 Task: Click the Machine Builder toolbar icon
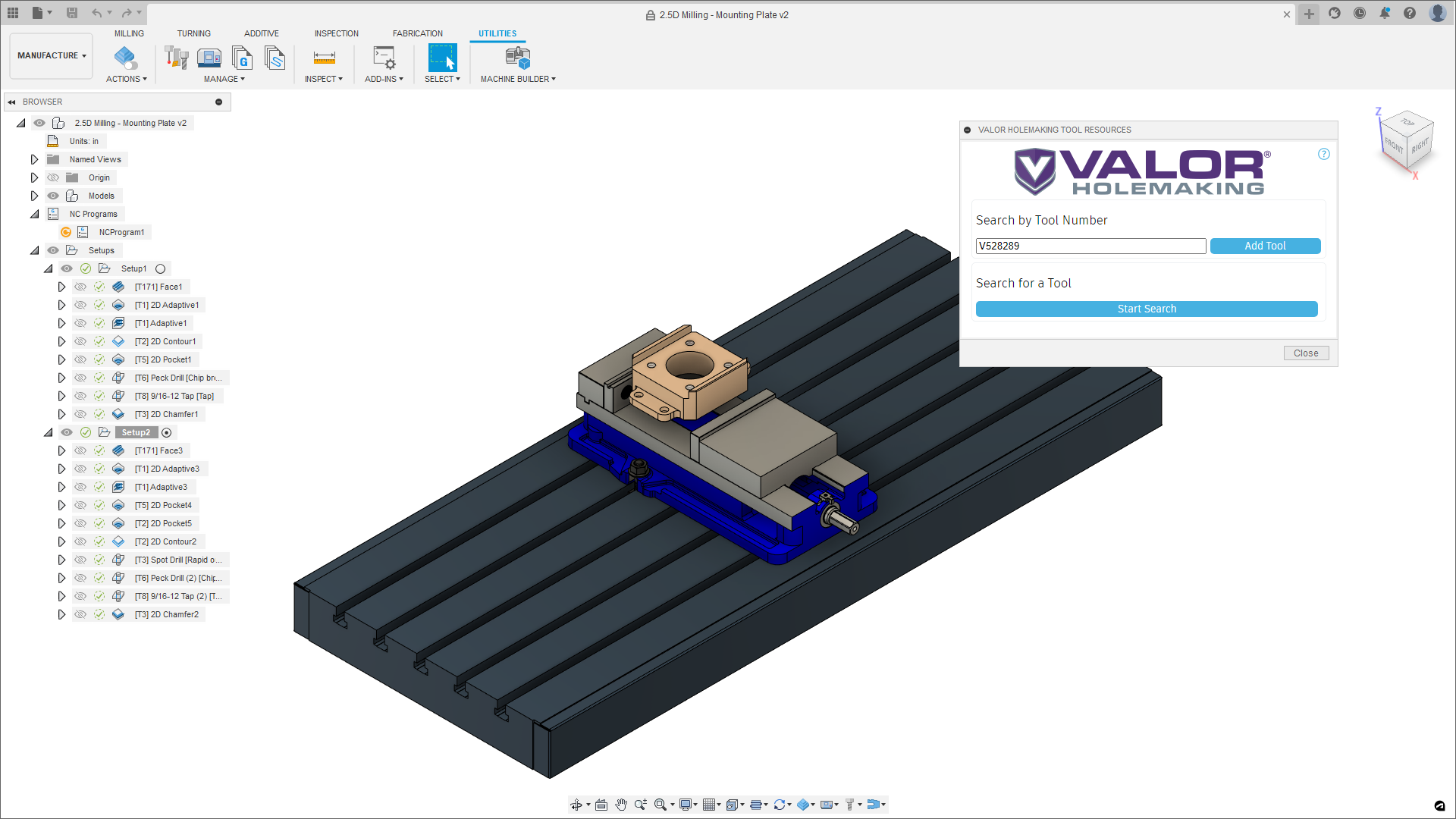[x=517, y=58]
